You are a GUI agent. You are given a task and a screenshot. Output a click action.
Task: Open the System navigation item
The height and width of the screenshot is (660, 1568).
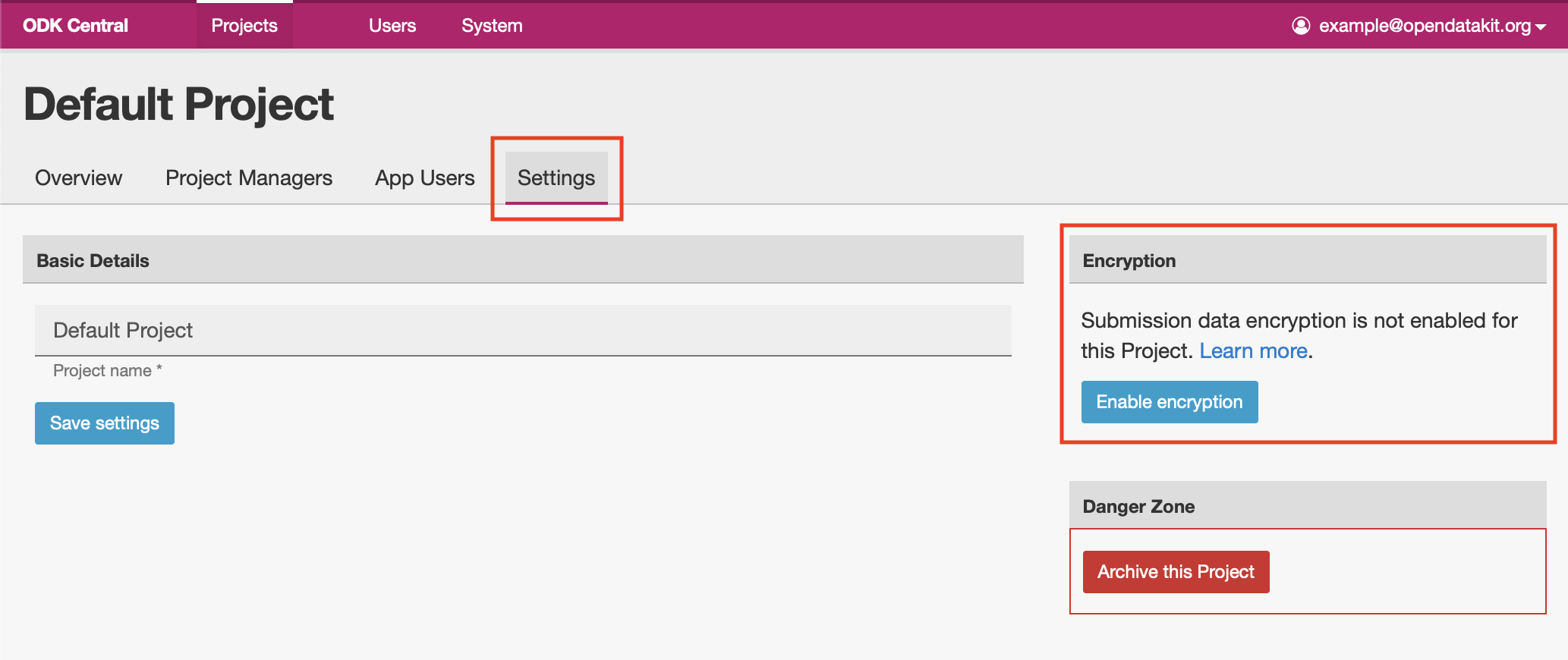click(492, 25)
